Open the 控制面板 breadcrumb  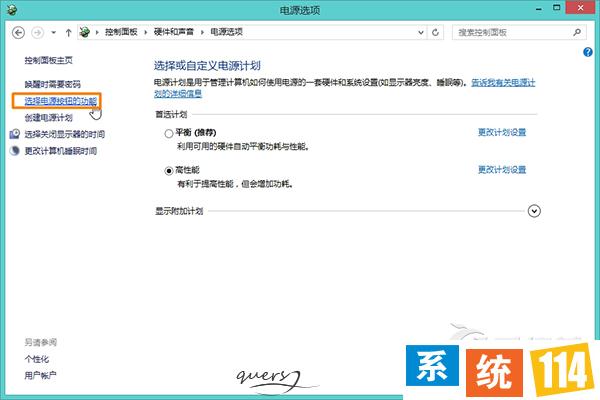point(121,32)
